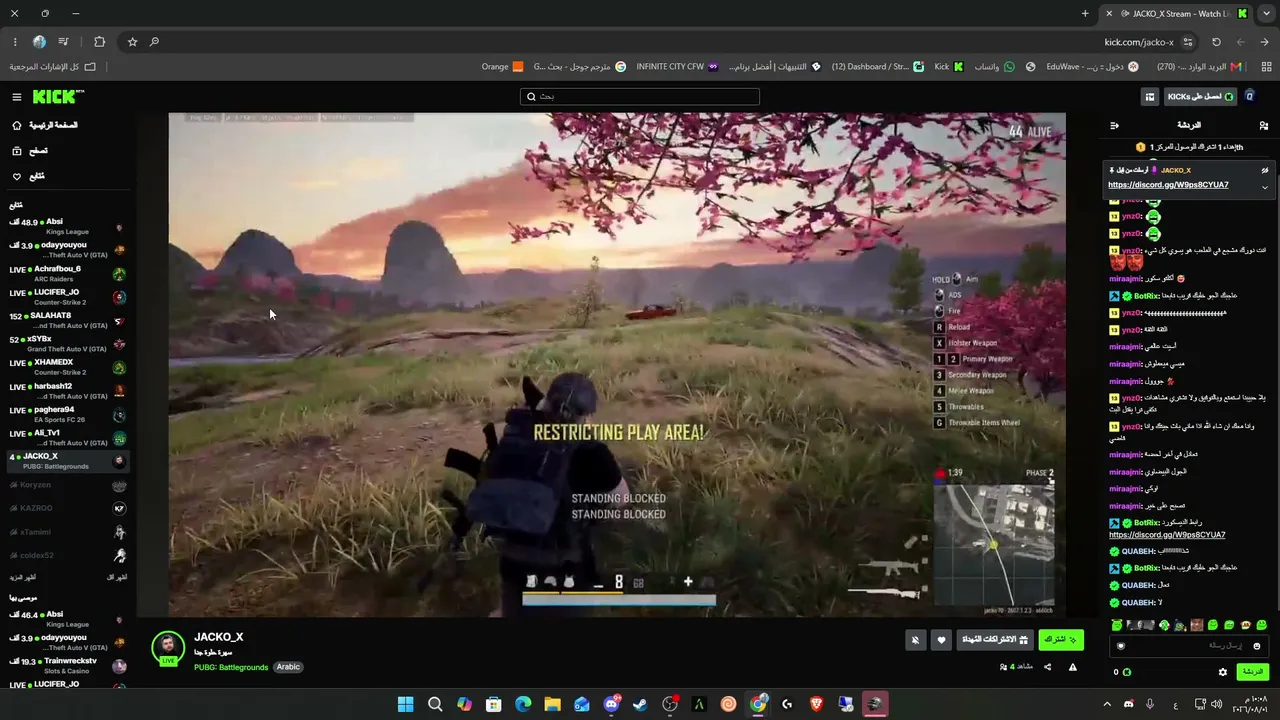Open PUBG: Battlegrounds category link

pyautogui.click(x=231, y=667)
